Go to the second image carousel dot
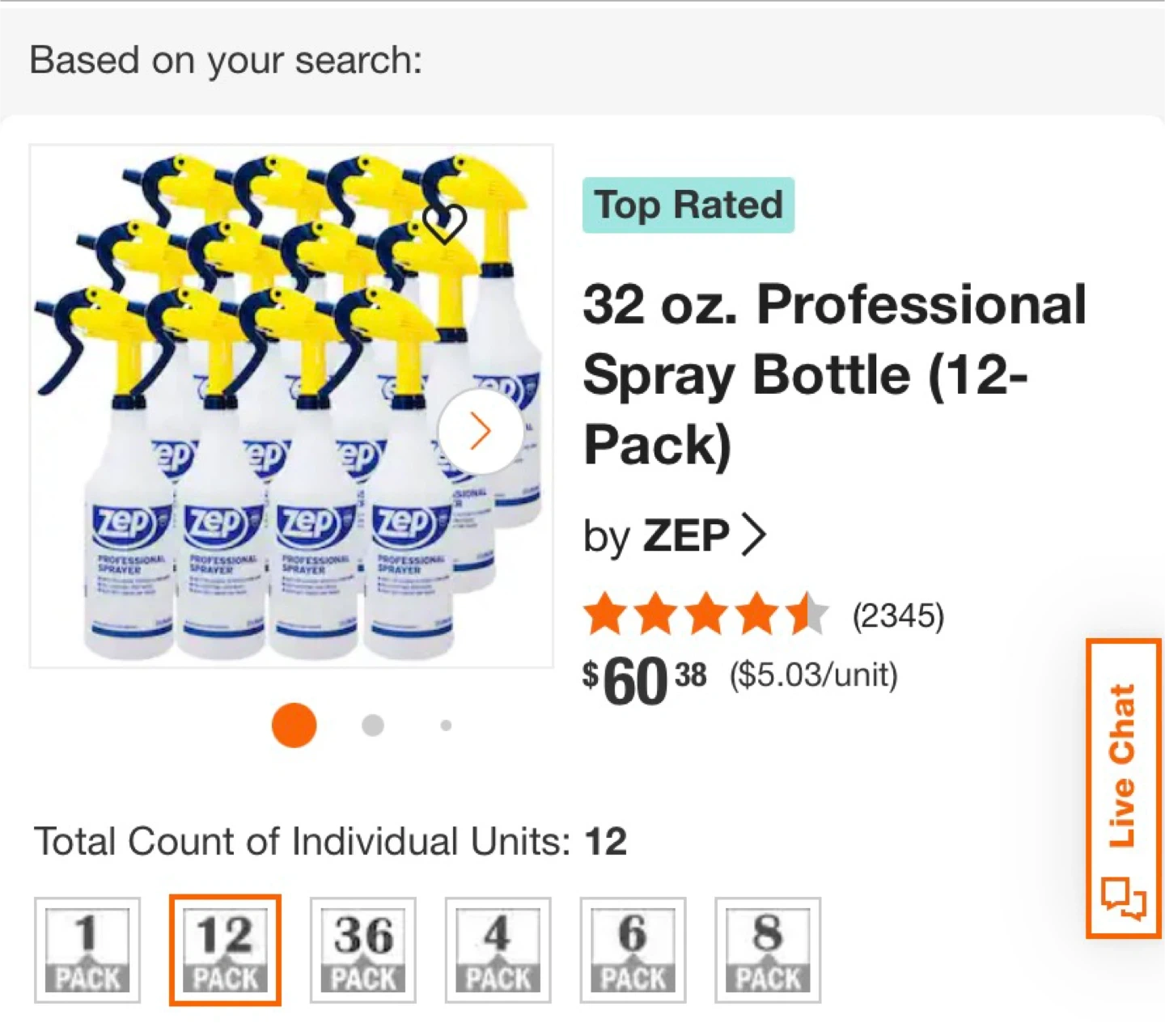Image resolution: width=1165 pixels, height=1036 pixels. (373, 725)
